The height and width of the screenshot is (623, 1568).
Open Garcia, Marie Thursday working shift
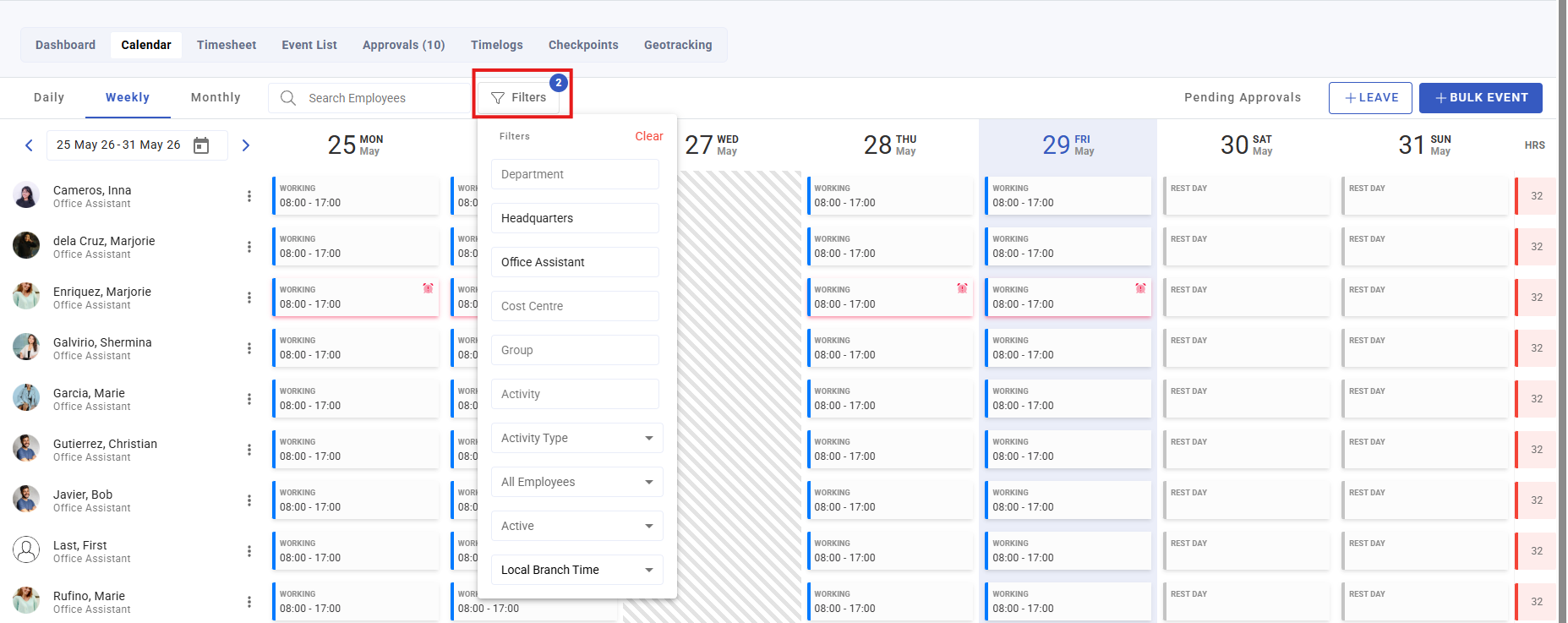tap(889, 399)
